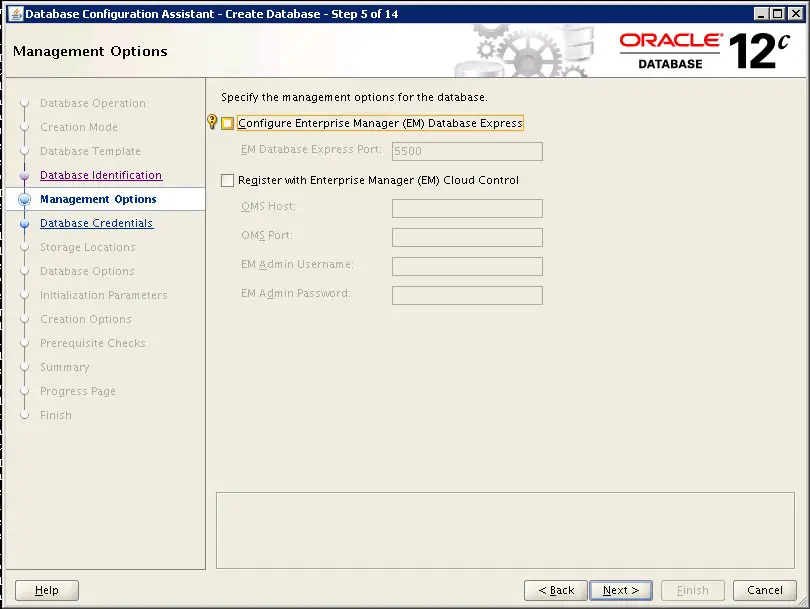Proceed with the Next button
Screen dimensions: 810x609
[x=621, y=590]
